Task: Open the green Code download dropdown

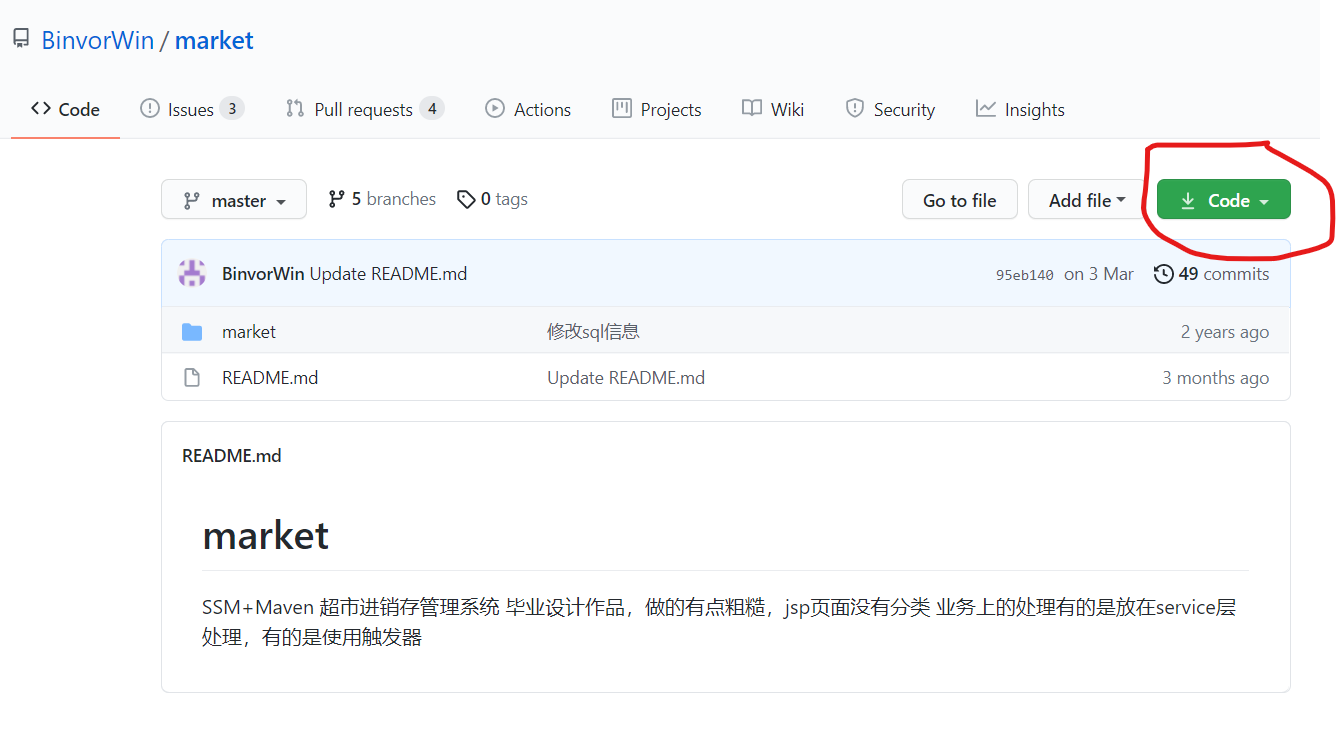Action: click(x=1224, y=200)
